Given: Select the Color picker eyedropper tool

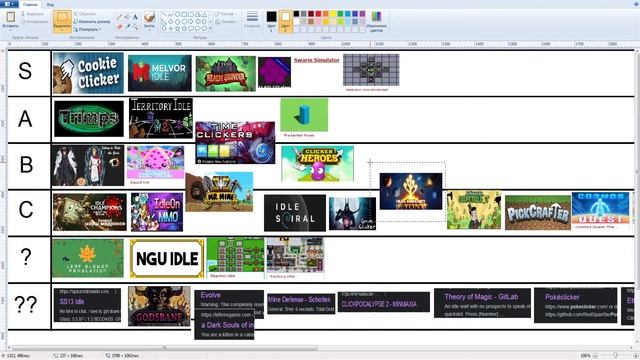Looking at the screenshot, I should [127, 26].
